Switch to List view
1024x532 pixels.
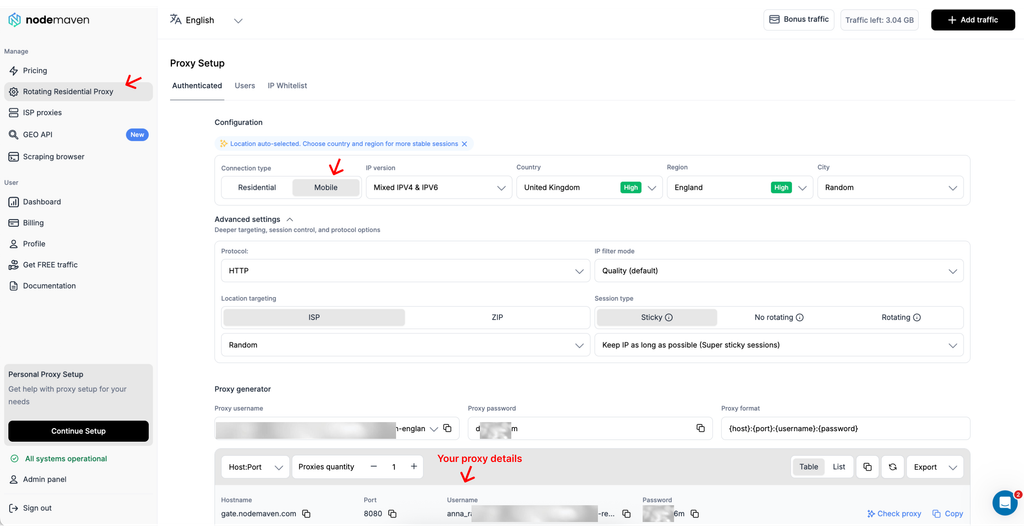tap(839, 467)
